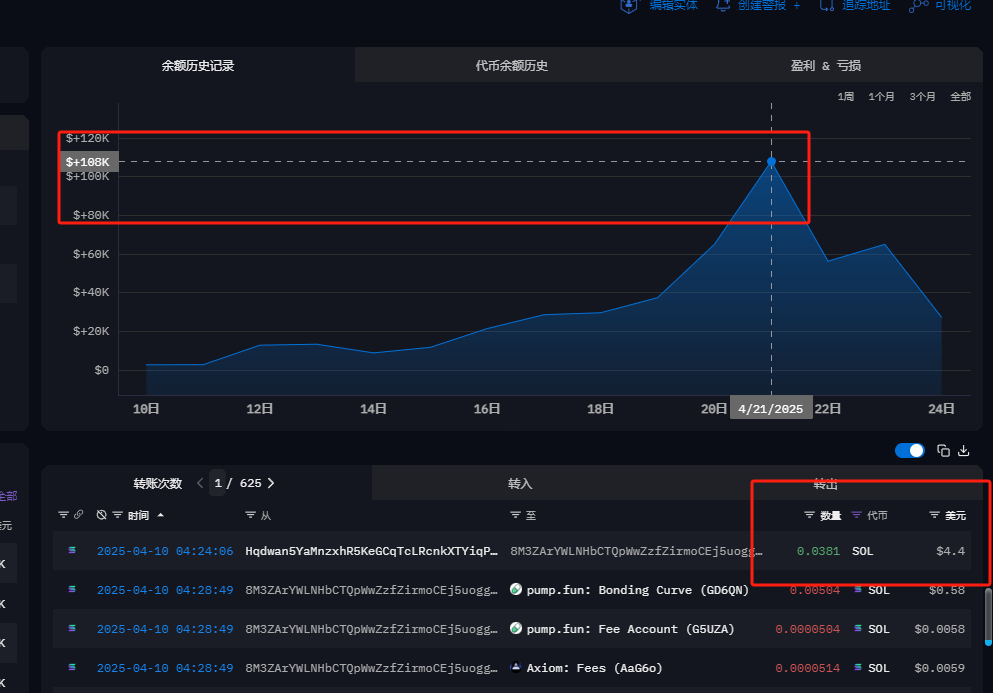
Task: Open the filter icon next to 时间
Action: click(117, 515)
